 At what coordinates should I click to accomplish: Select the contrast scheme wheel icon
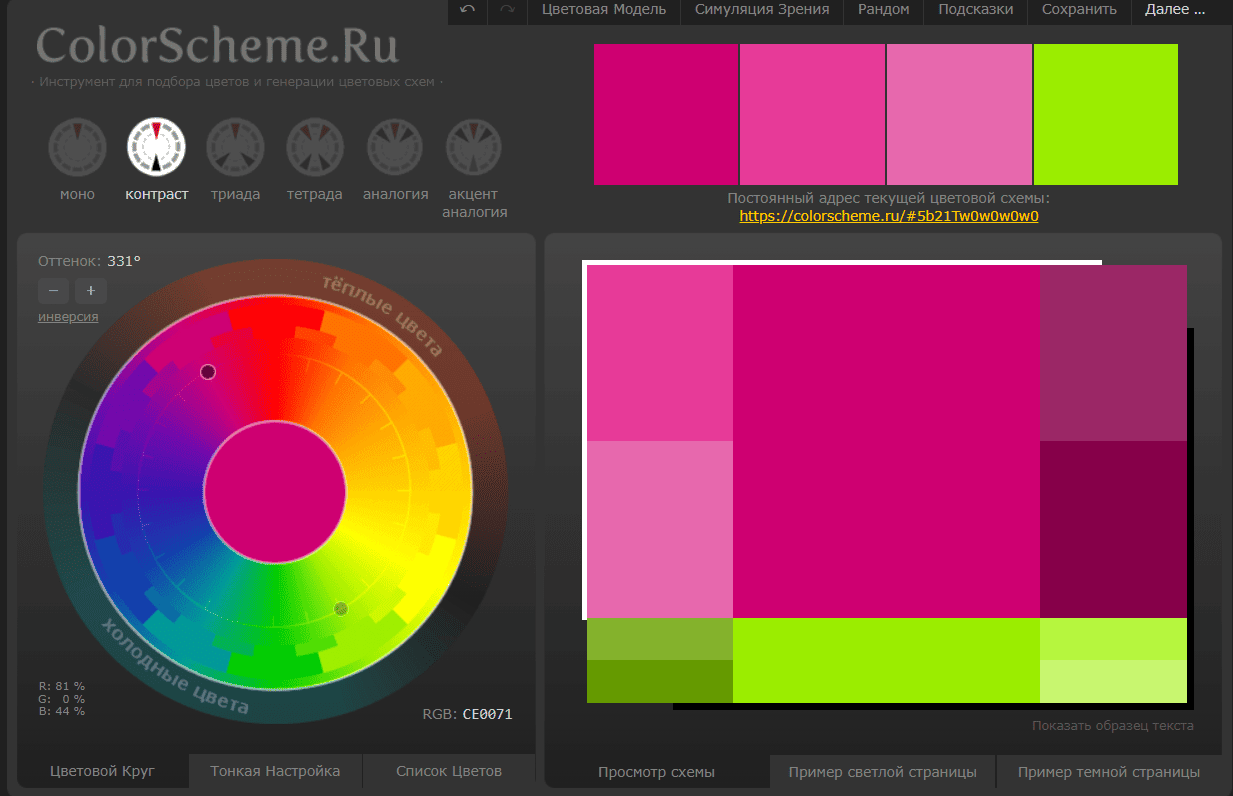pyautogui.click(x=156, y=147)
